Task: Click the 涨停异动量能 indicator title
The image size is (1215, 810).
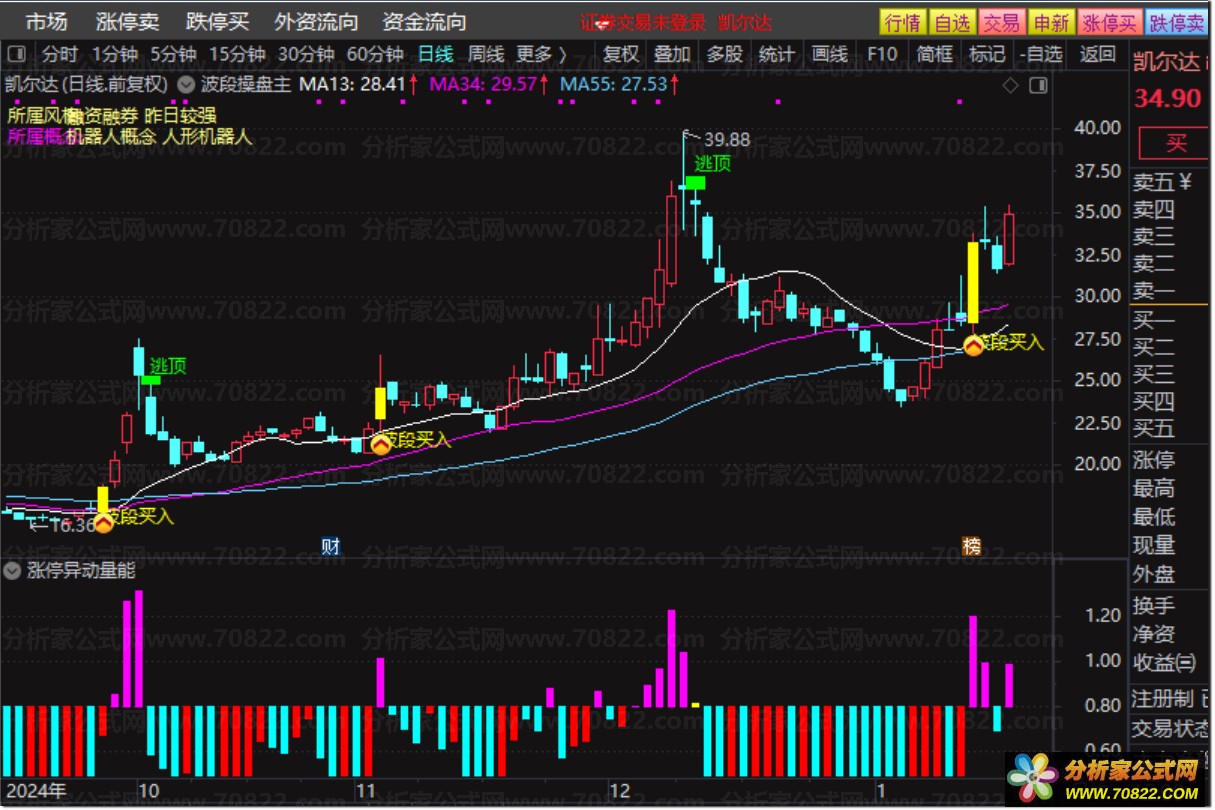Action: pos(81,571)
